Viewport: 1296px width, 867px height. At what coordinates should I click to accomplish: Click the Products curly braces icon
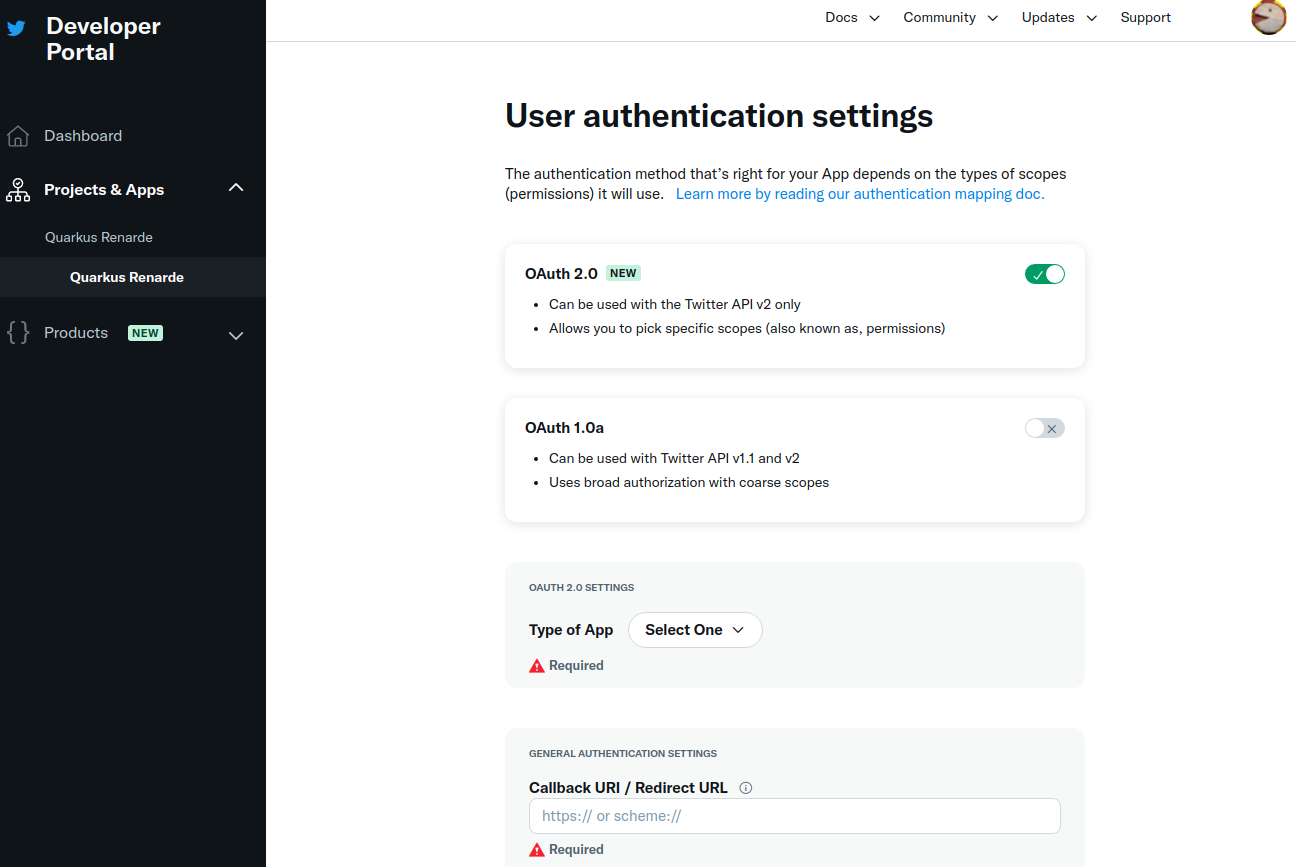[18, 333]
